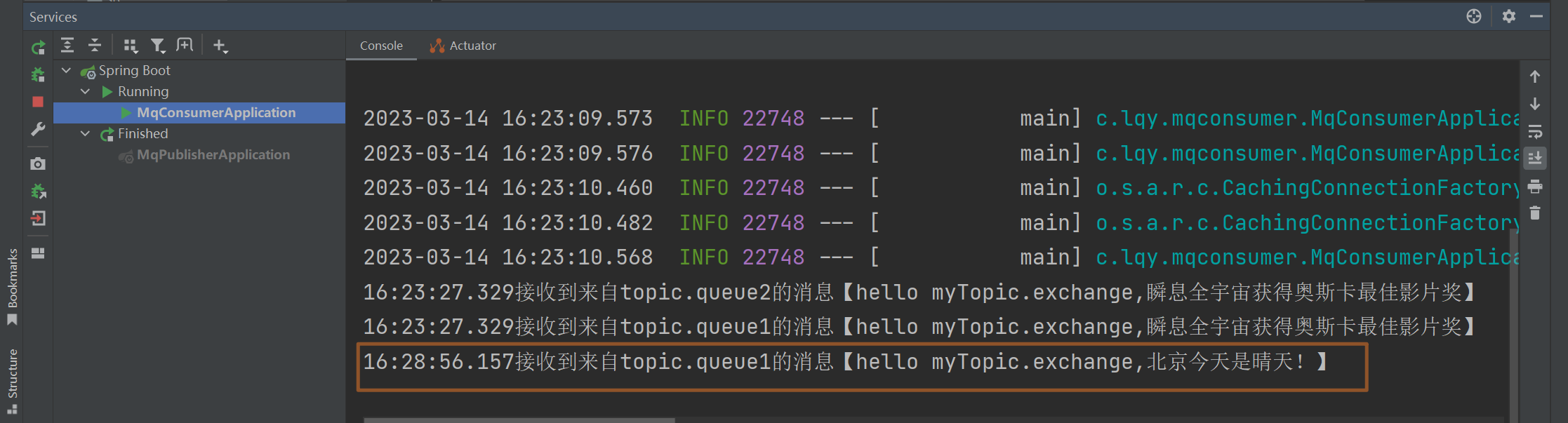
Task: Open the wrench settings icon in sidebar
Action: pos(38,129)
